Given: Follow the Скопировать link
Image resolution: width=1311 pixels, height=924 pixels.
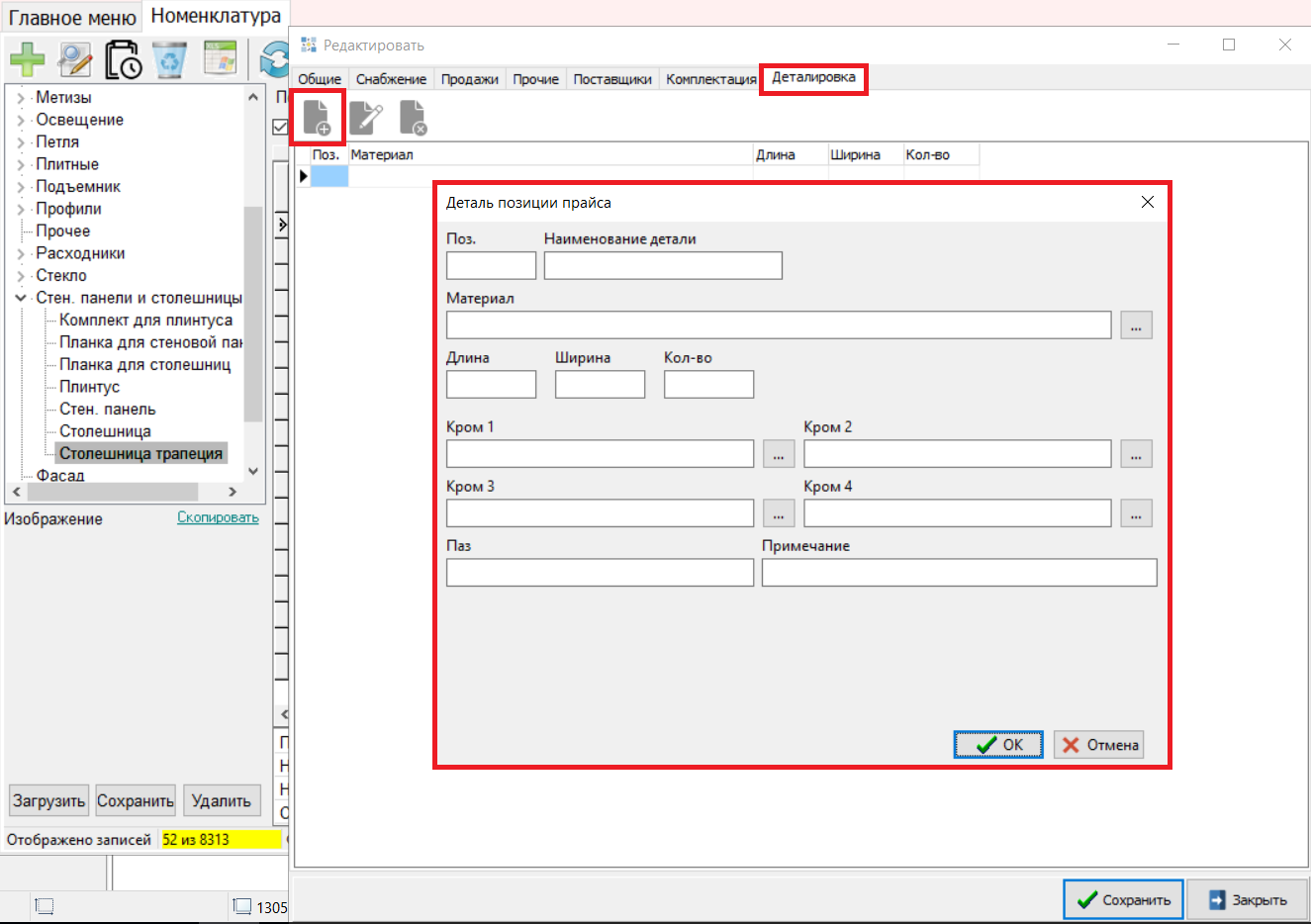Looking at the screenshot, I should coord(218,517).
